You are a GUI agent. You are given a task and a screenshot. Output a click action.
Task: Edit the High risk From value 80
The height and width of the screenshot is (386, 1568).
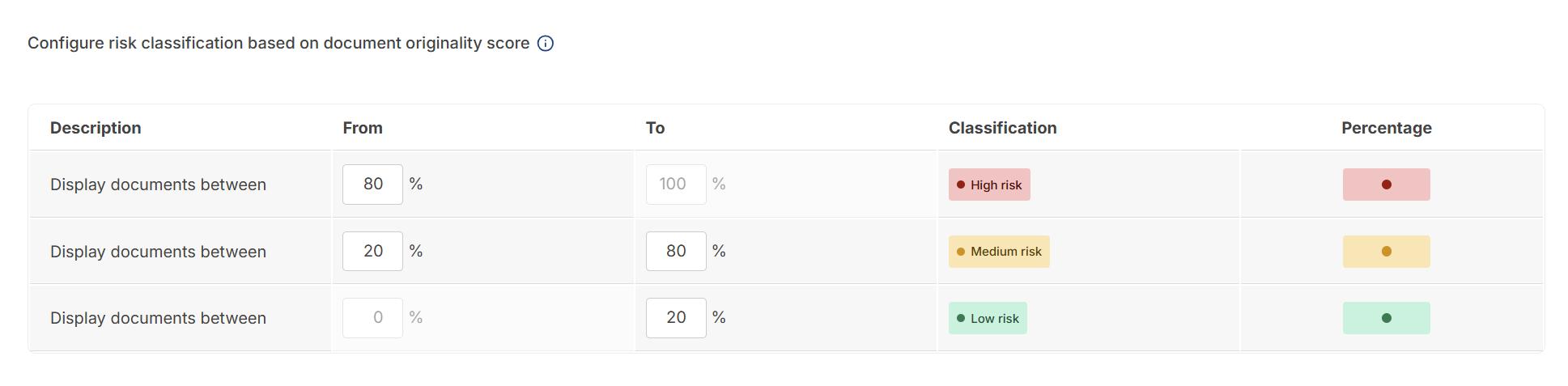pos(372,185)
